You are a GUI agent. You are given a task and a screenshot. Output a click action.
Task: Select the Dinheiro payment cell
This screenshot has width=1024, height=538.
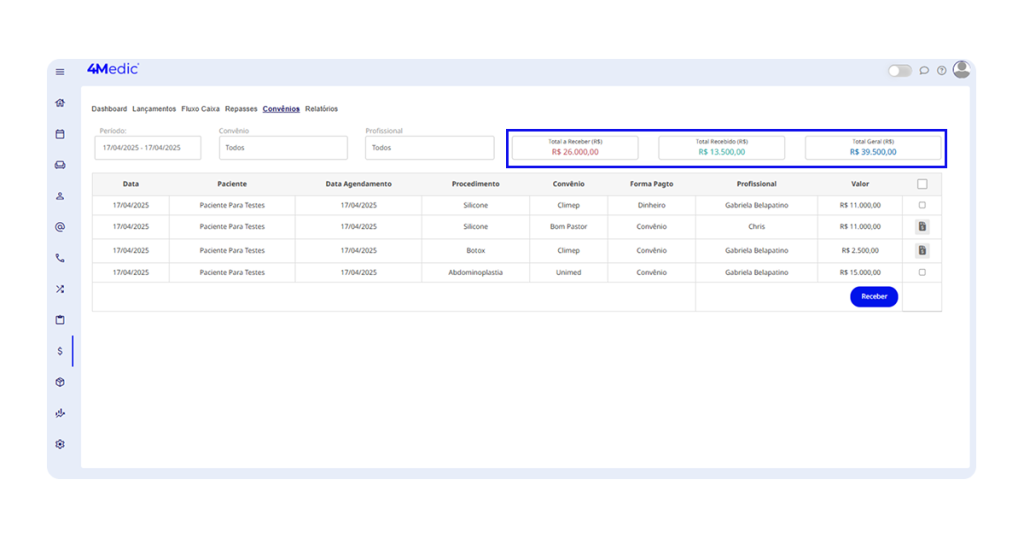click(651, 205)
